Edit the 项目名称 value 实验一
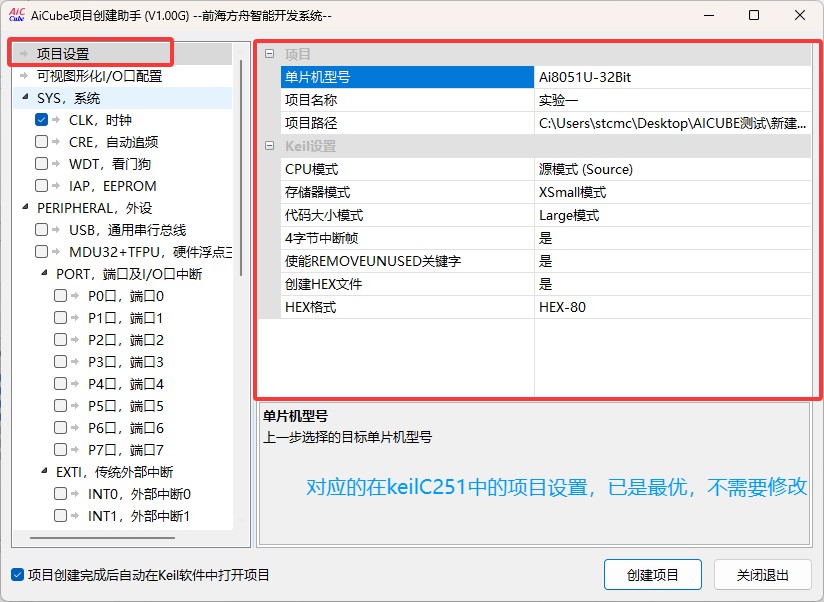 click(x=672, y=100)
